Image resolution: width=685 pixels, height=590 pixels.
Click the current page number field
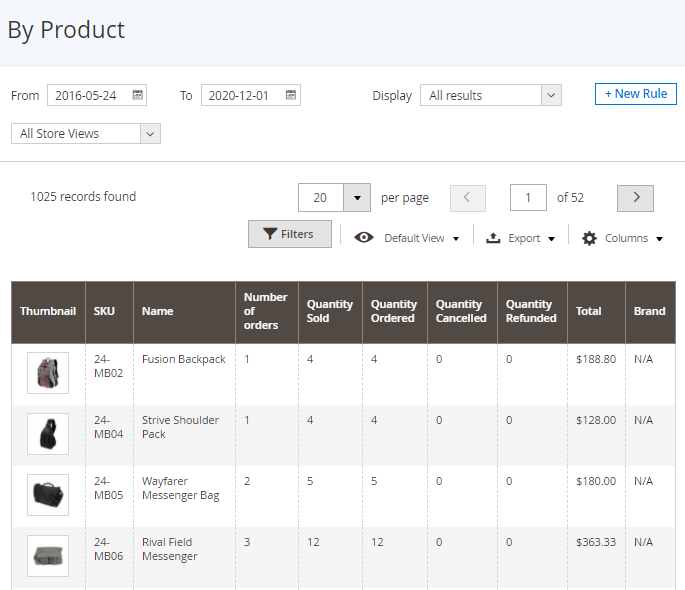[x=528, y=198]
